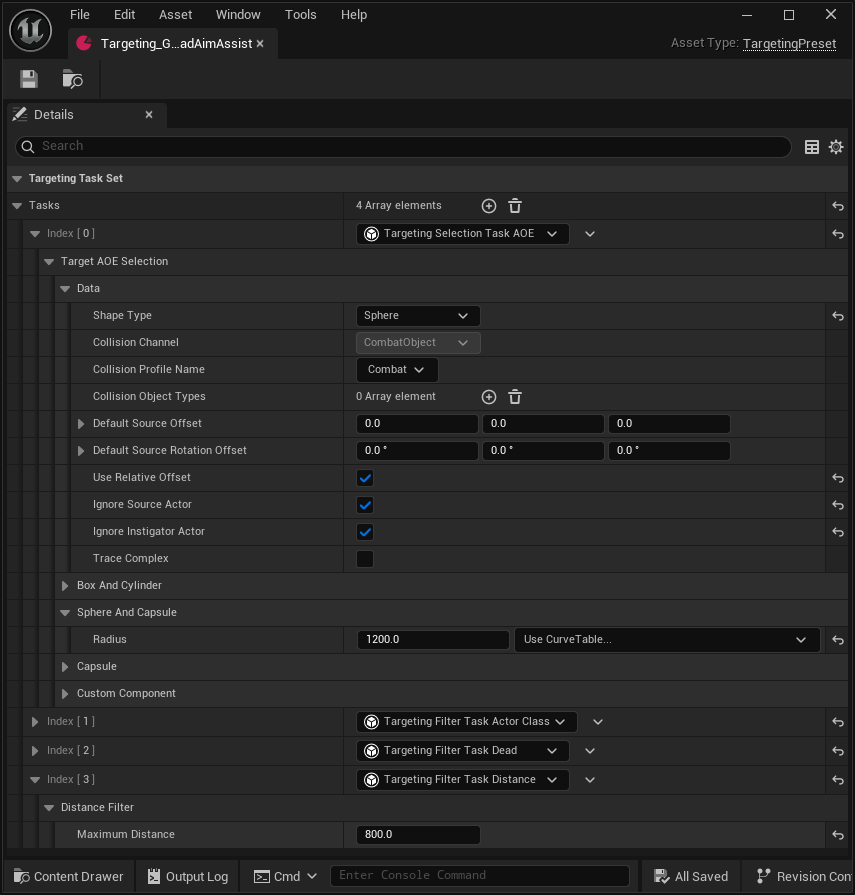Focus the Details search field
Screen dimensions: 855x895
[403, 147]
